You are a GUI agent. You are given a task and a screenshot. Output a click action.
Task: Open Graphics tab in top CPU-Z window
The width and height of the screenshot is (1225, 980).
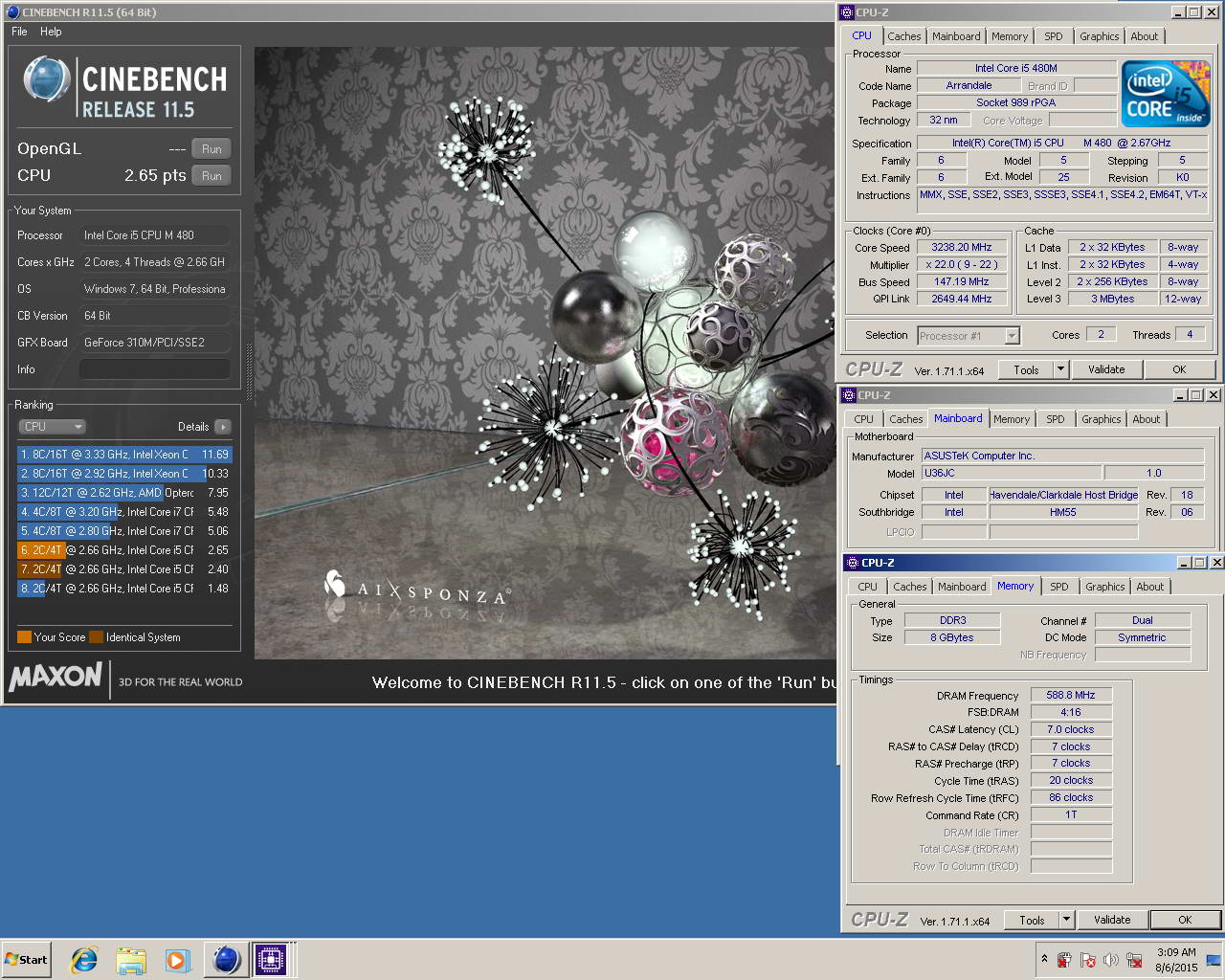[x=1099, y=36]
